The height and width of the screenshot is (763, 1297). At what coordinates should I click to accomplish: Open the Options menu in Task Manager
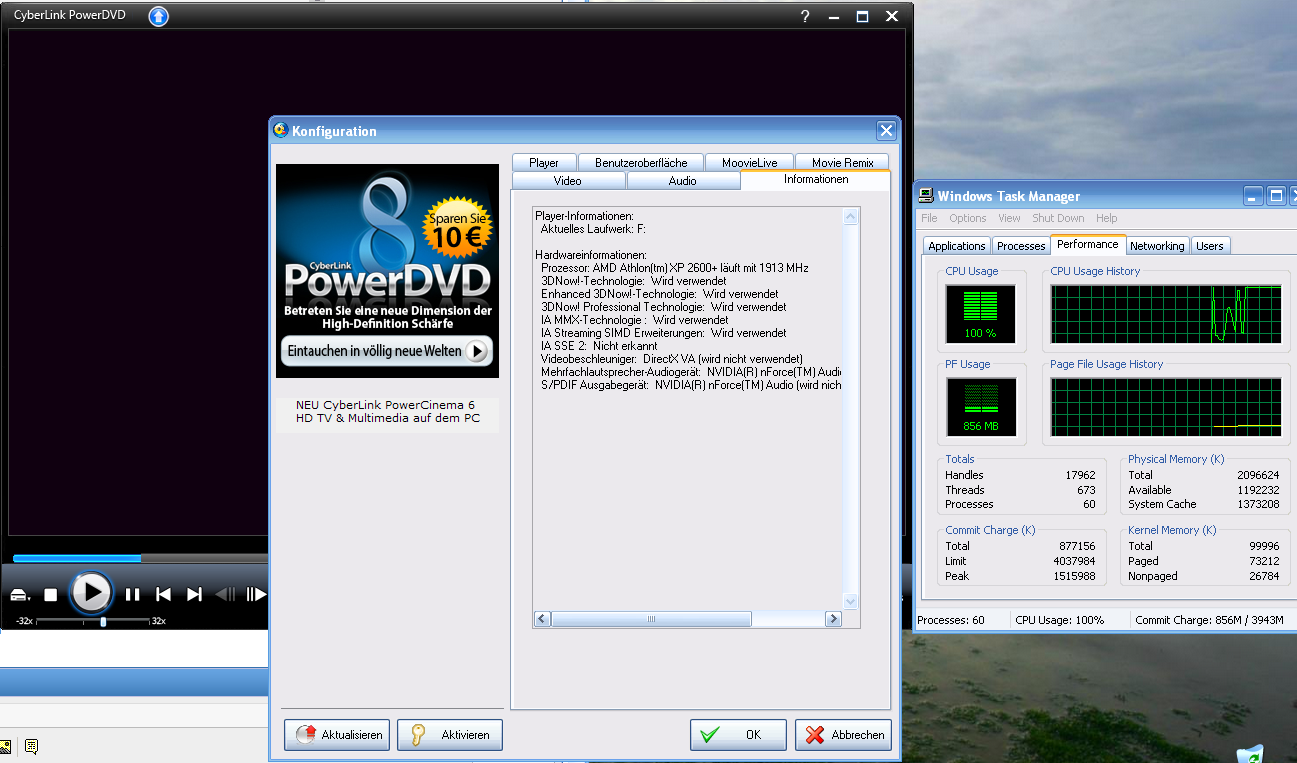[968, 218]
